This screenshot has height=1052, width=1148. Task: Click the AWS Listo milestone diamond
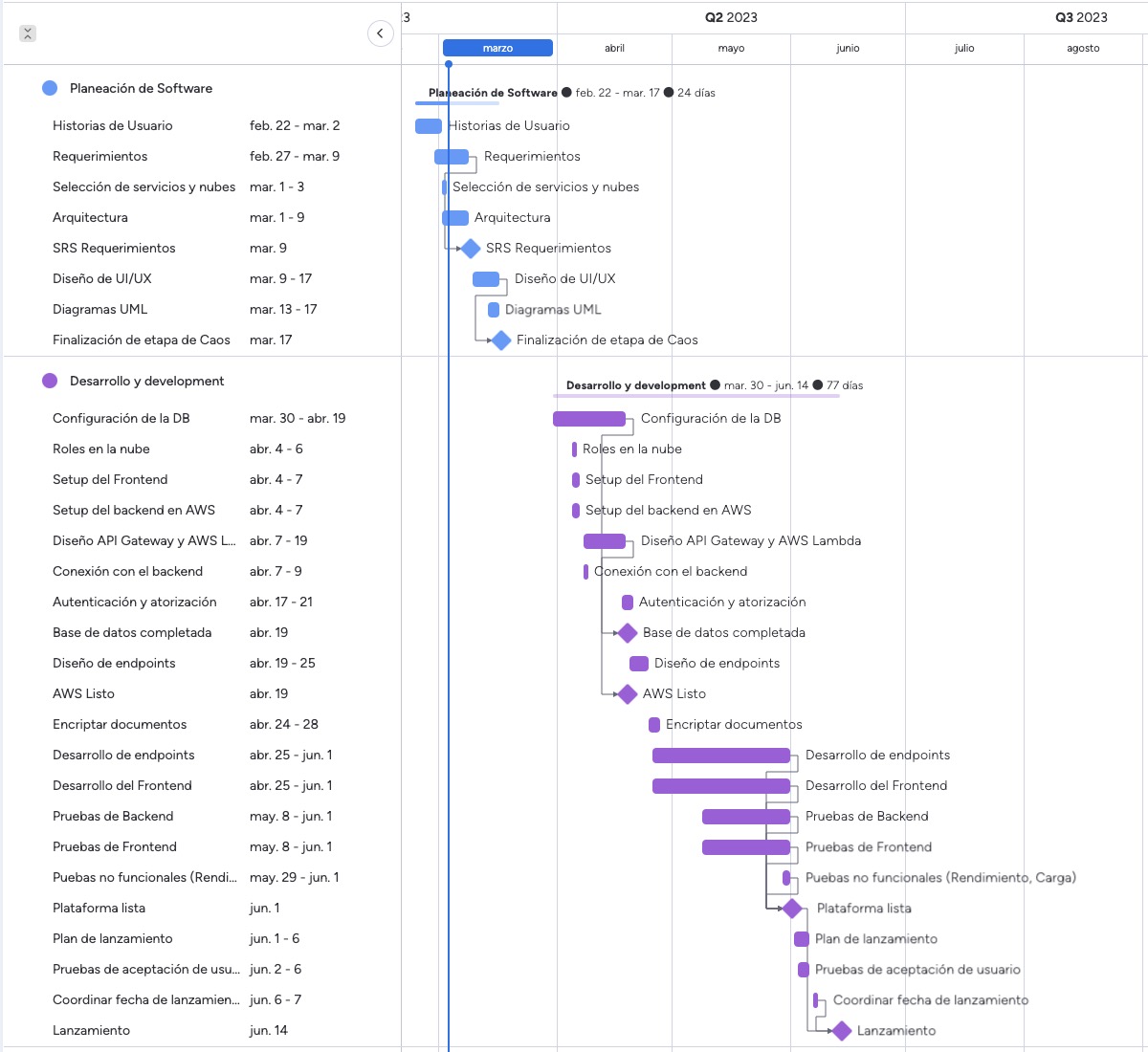[x=628, y=693]
